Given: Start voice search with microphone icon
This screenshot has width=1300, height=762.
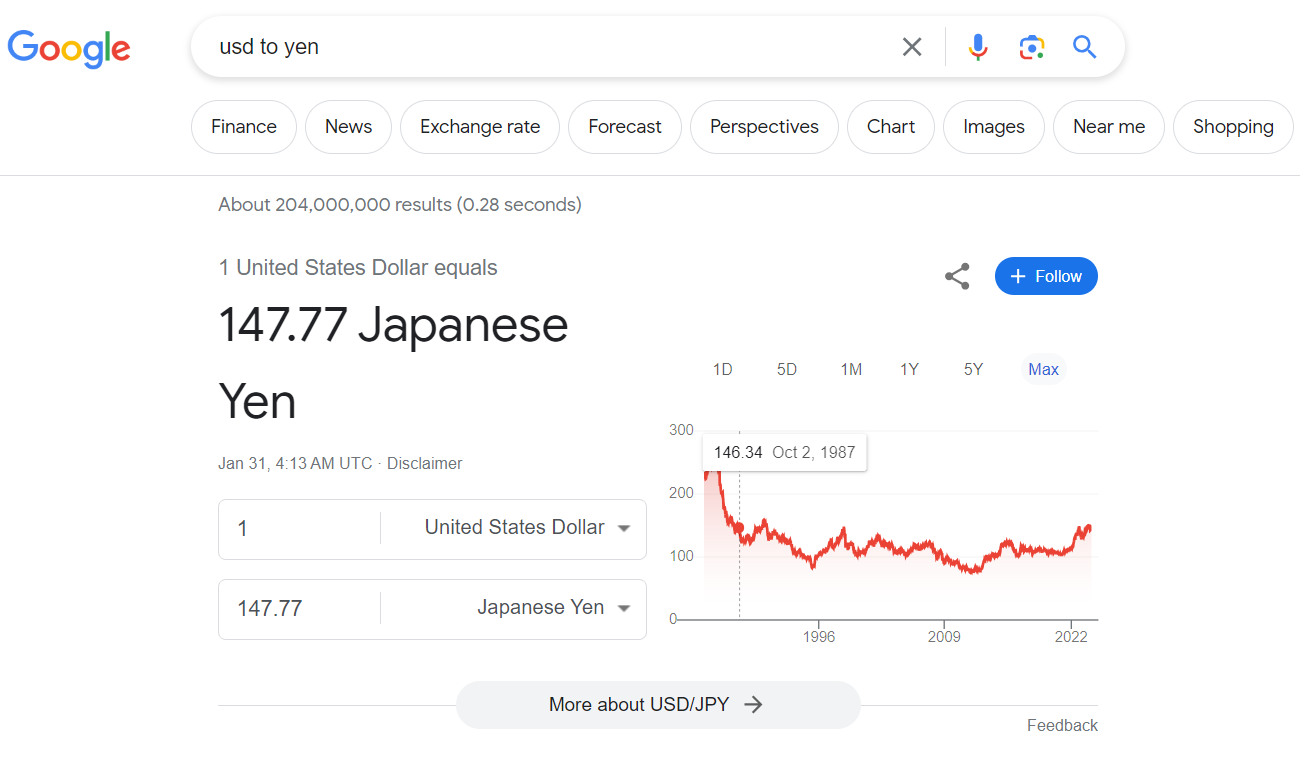Looking at the screenshot, I should pos(978,47).
